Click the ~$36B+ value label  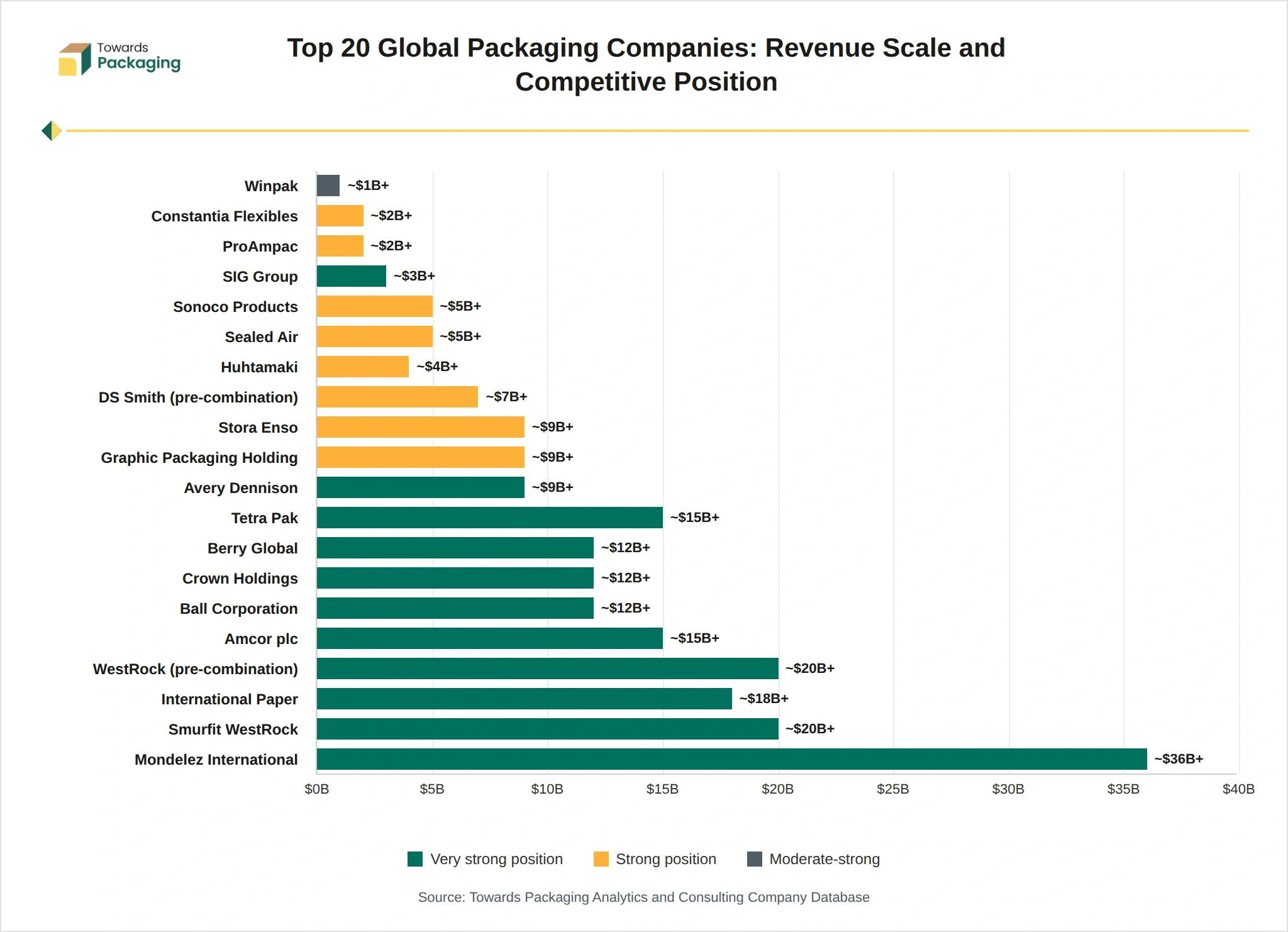pos(1179,759)
